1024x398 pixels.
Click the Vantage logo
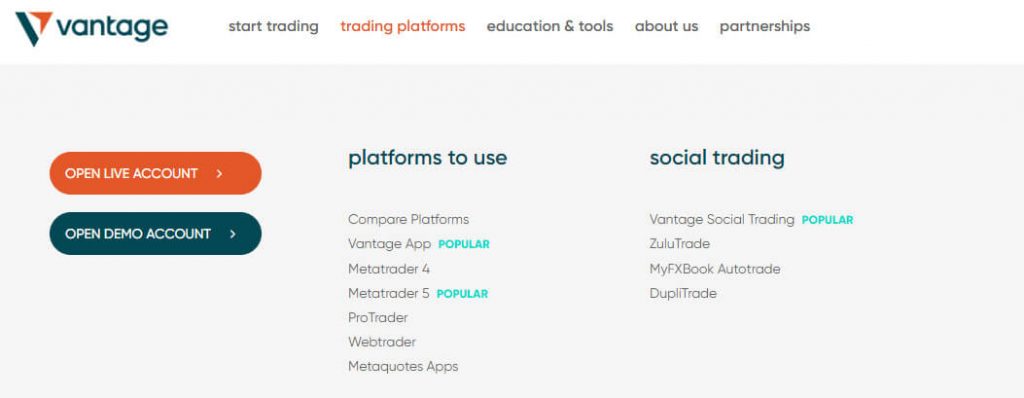point(91,28)
